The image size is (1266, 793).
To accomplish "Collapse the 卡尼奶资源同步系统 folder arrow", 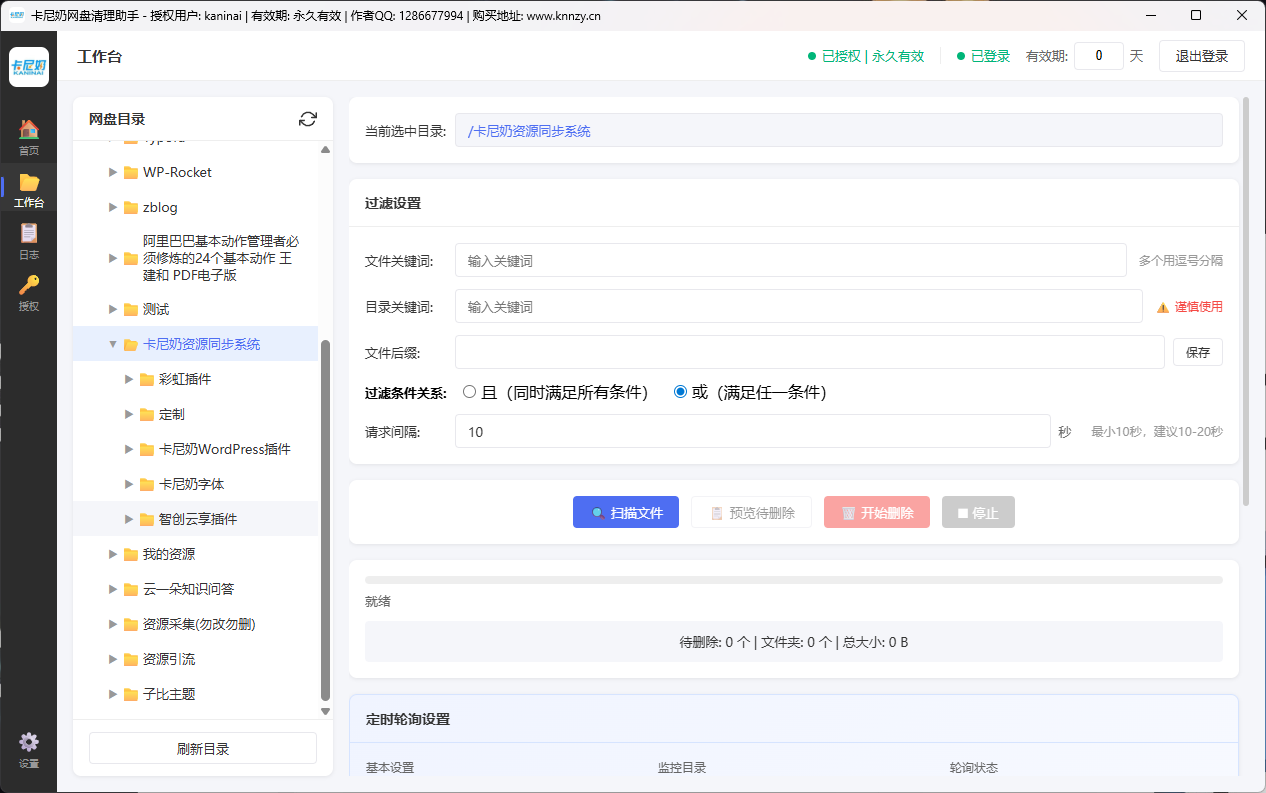I will pyautogui.click(x=113, y=344).
